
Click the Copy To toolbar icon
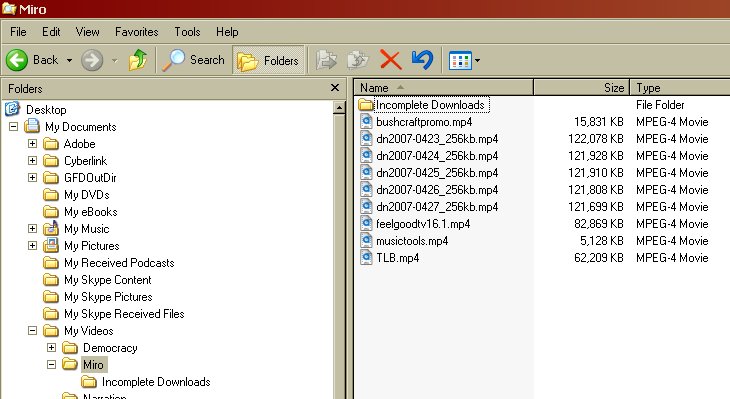coord(358,61)
